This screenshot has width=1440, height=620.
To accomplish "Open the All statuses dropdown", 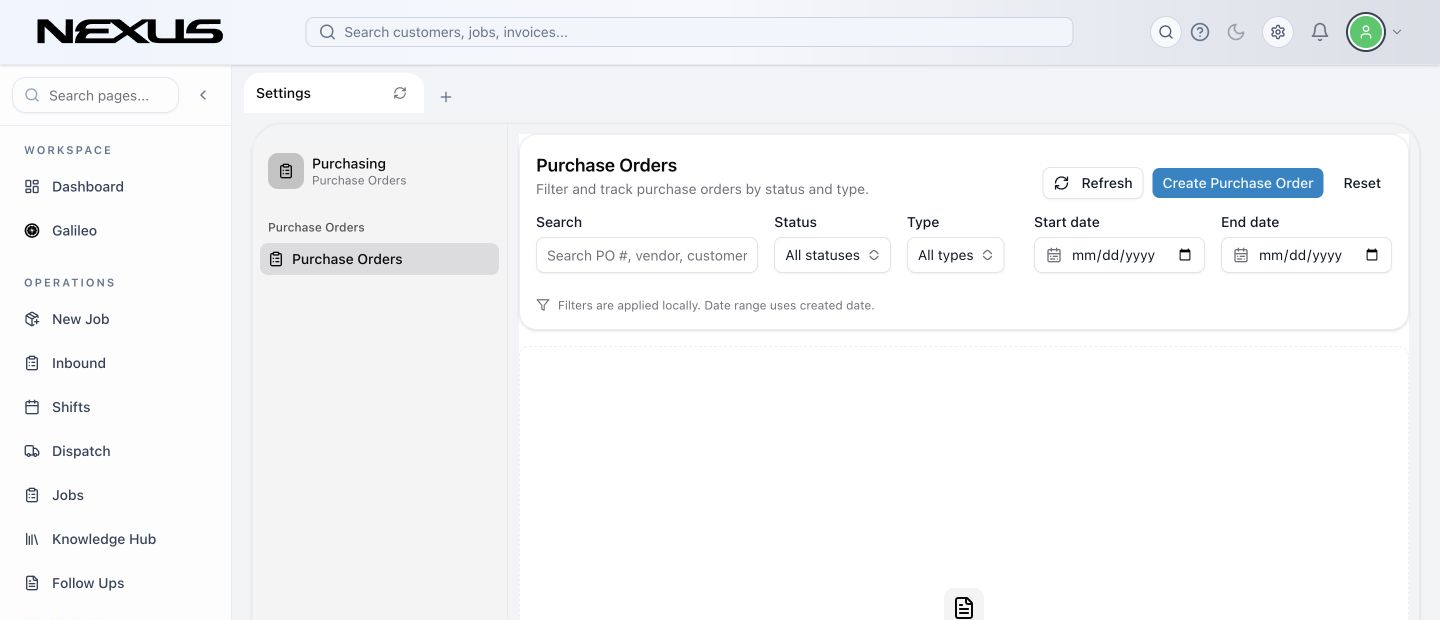I will coord(832,255).
